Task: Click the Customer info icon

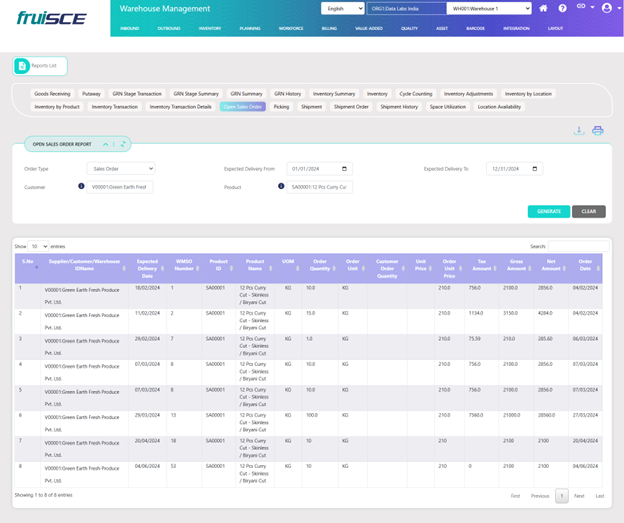Action: (x=81, y=186)
